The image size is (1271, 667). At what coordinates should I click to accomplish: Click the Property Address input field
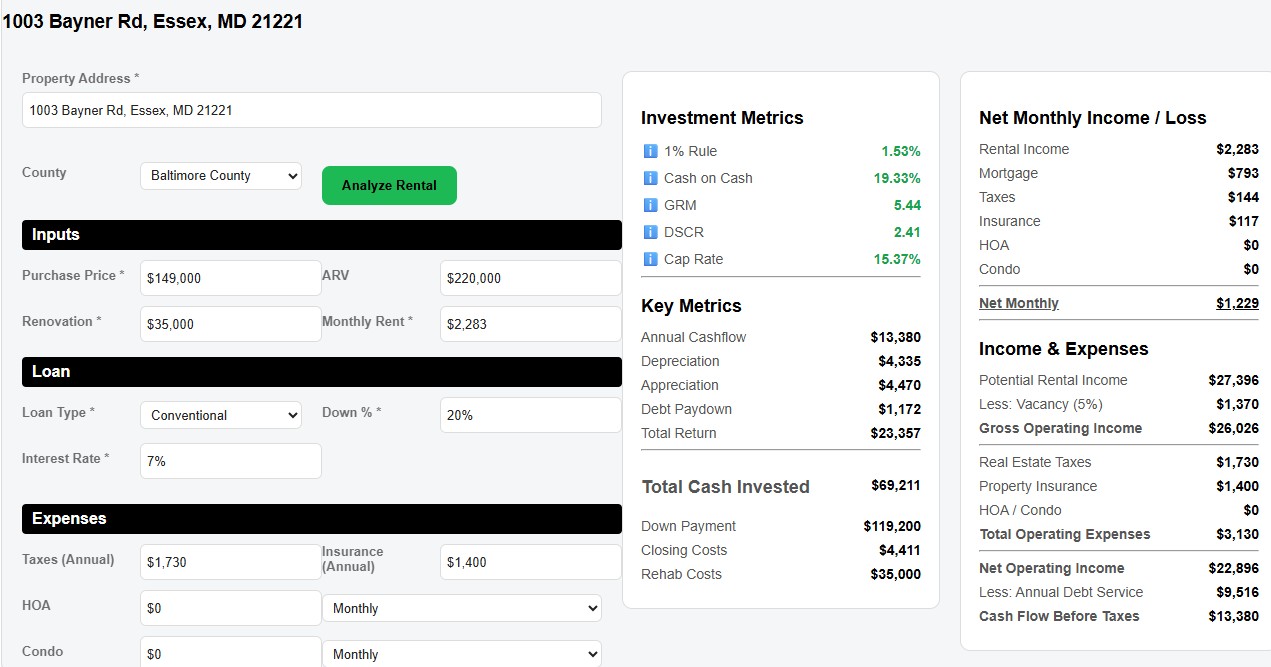[312, 110]
